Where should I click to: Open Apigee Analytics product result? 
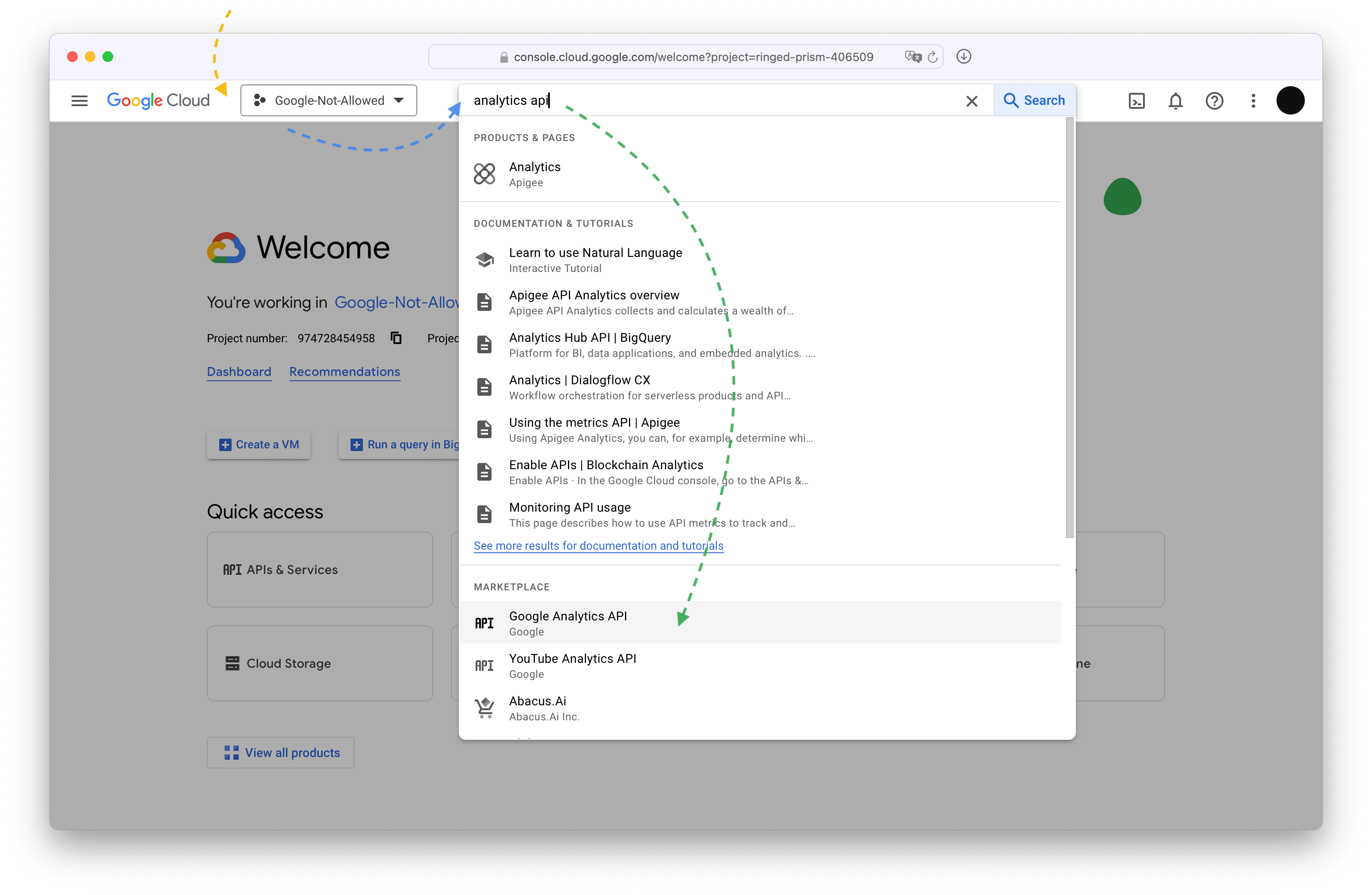coord(534,174)
